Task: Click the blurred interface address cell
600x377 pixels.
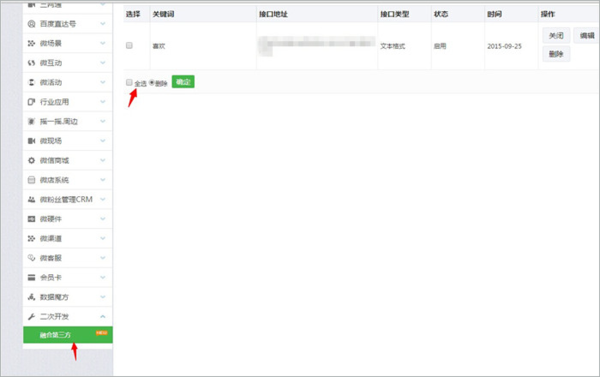Action: (x=317, y=46)
